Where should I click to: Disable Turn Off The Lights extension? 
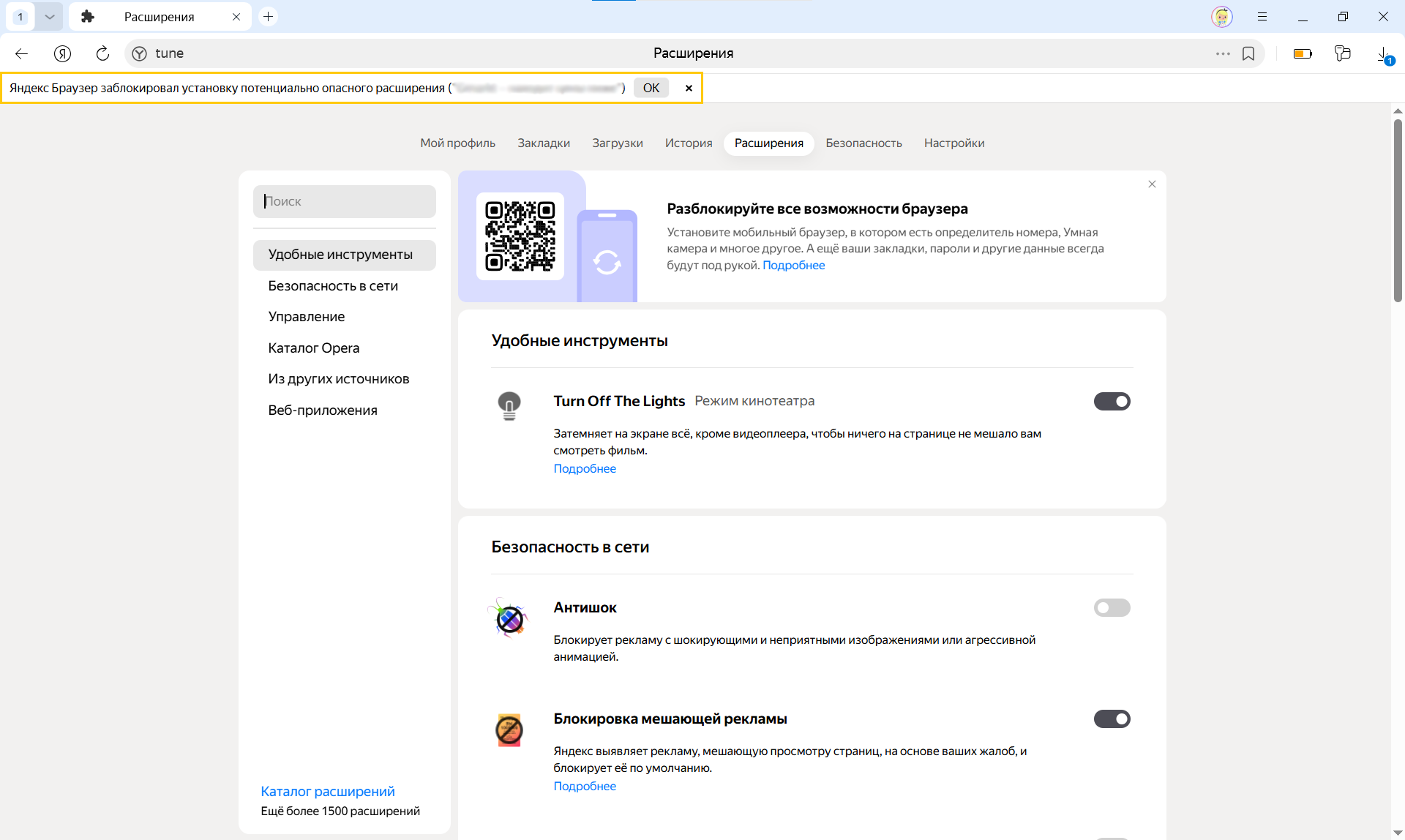[x=1112, y=401]
